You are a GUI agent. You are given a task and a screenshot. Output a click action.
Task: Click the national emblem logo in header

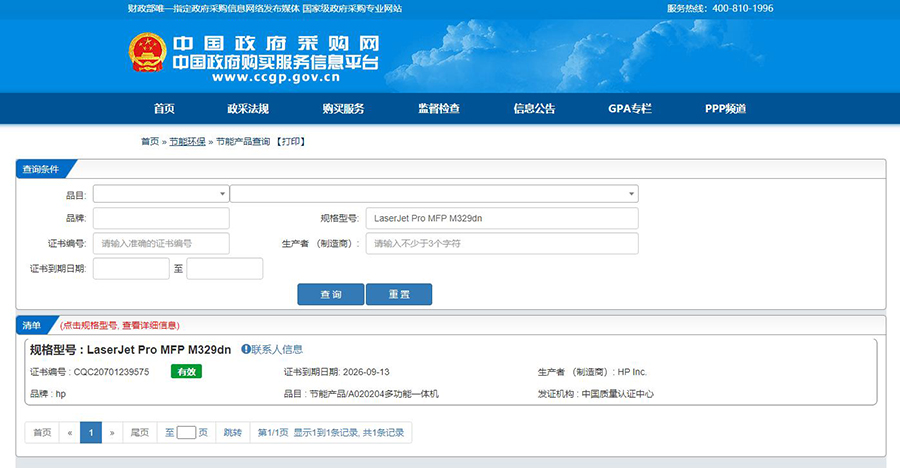point(147,53)
